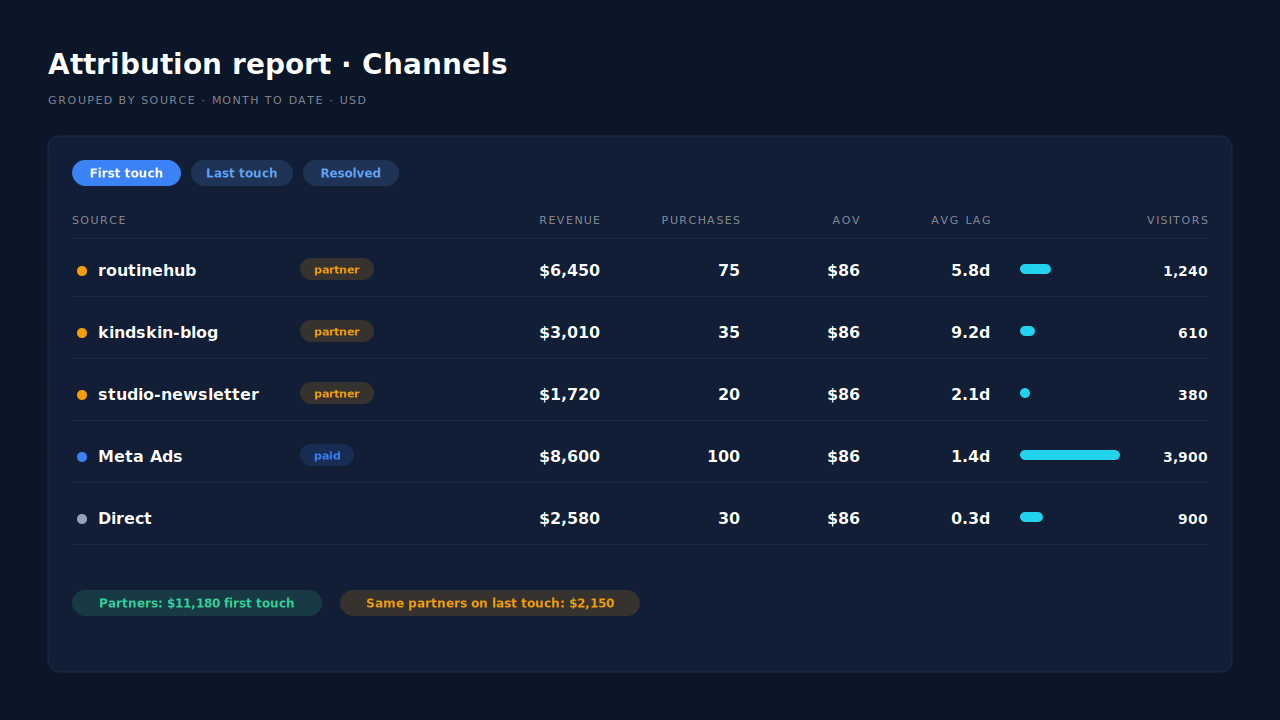Sort by the SOURCE column header
Image resolution: width=1280 pixels, height=720 pixels.
click(99, 220)
